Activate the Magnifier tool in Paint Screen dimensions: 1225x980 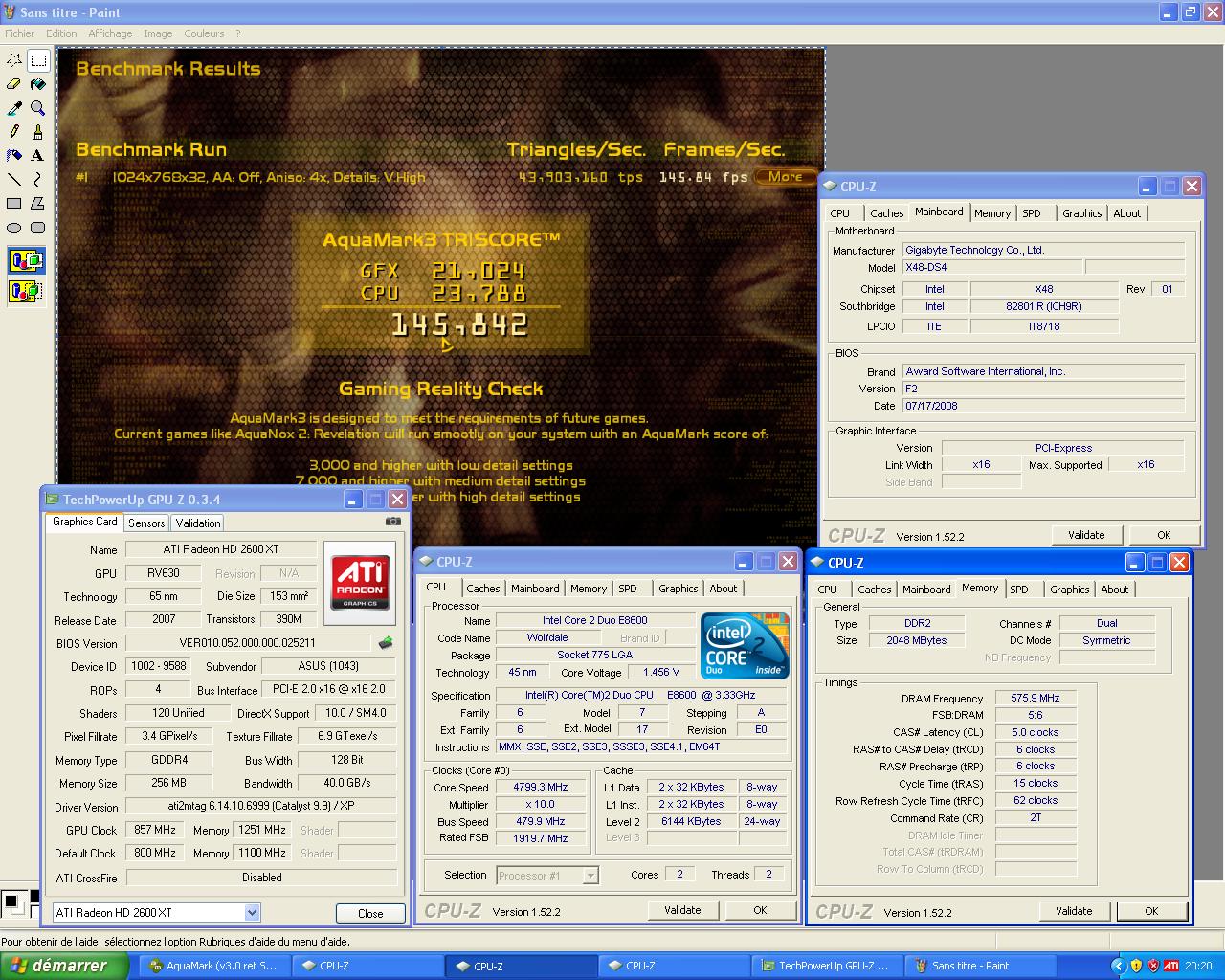pos(38,108)
